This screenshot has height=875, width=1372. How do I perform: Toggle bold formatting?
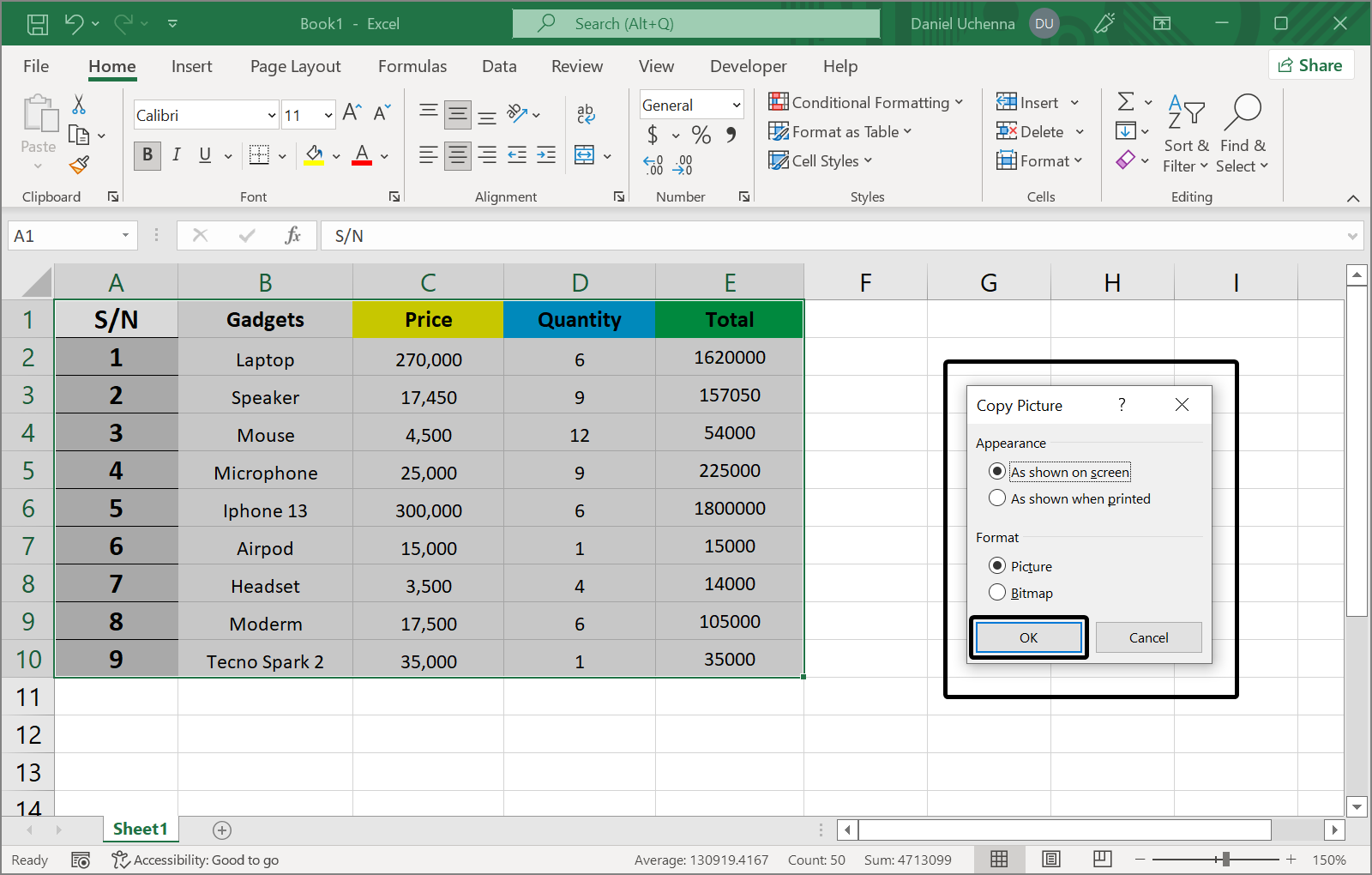(x=147, y=155)
